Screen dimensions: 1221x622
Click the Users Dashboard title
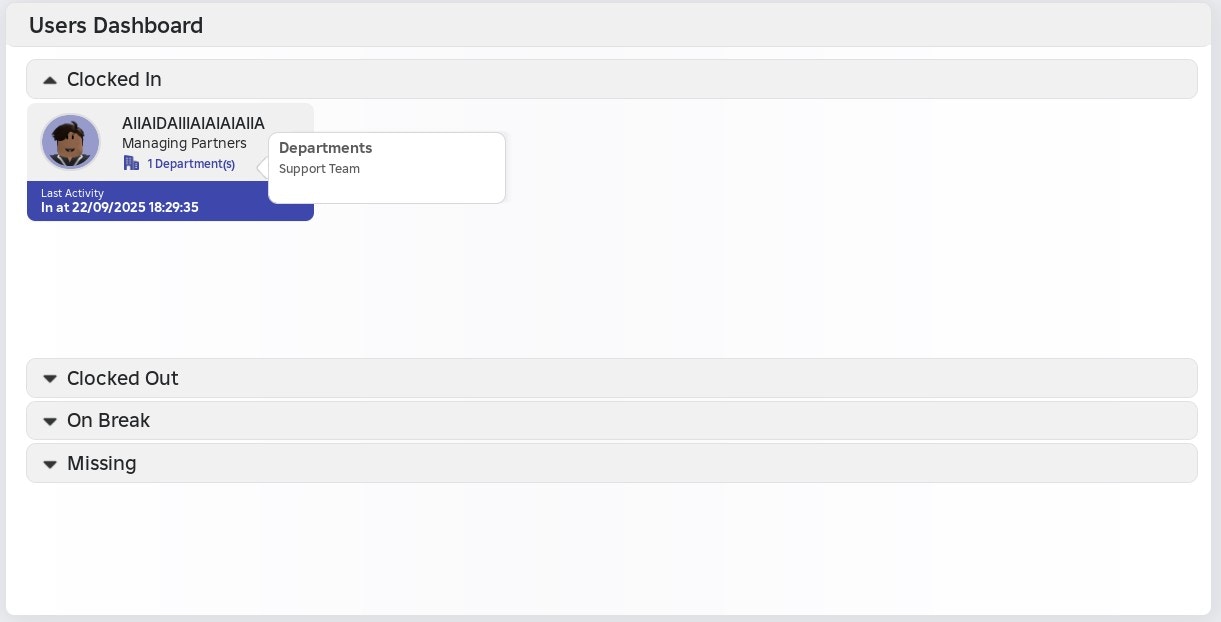coord(116,26)
